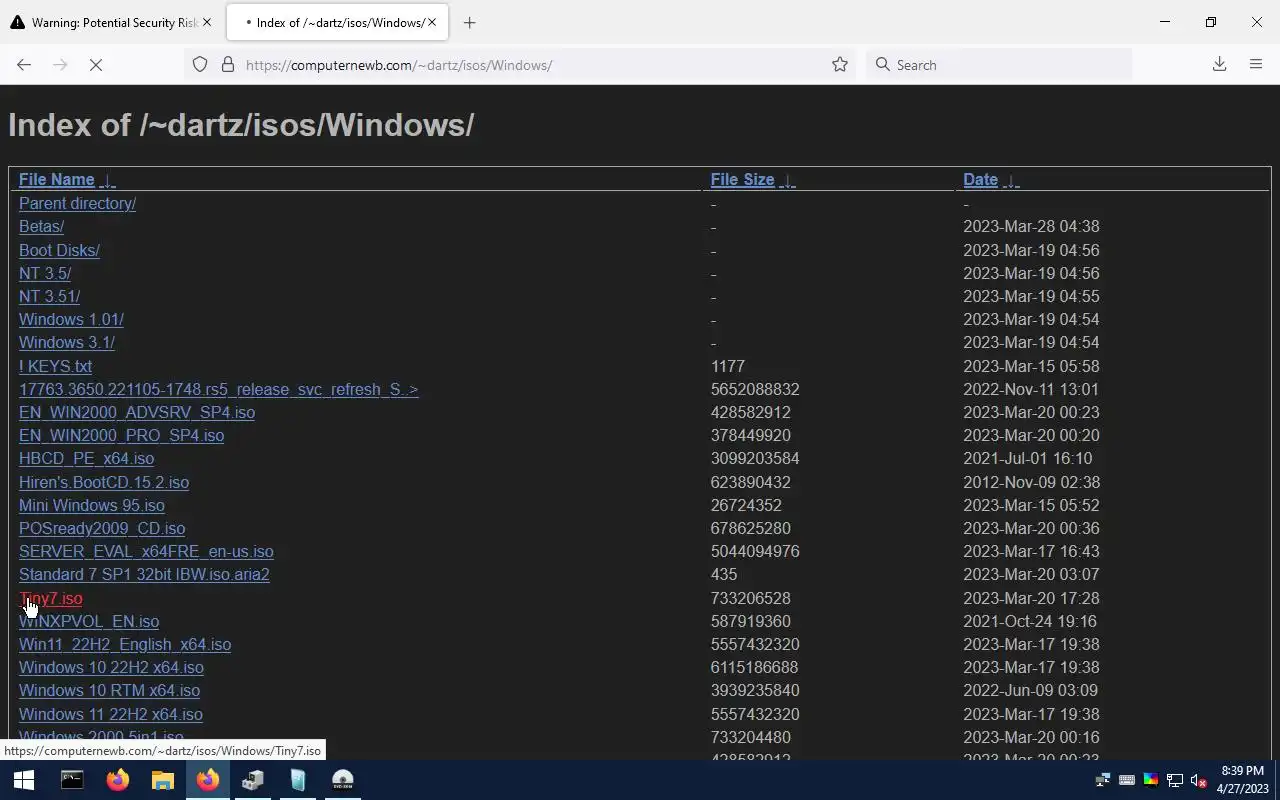Open the Windows Start menu
This screenshot has width=1280, height=800.
(x=24, y=780)
